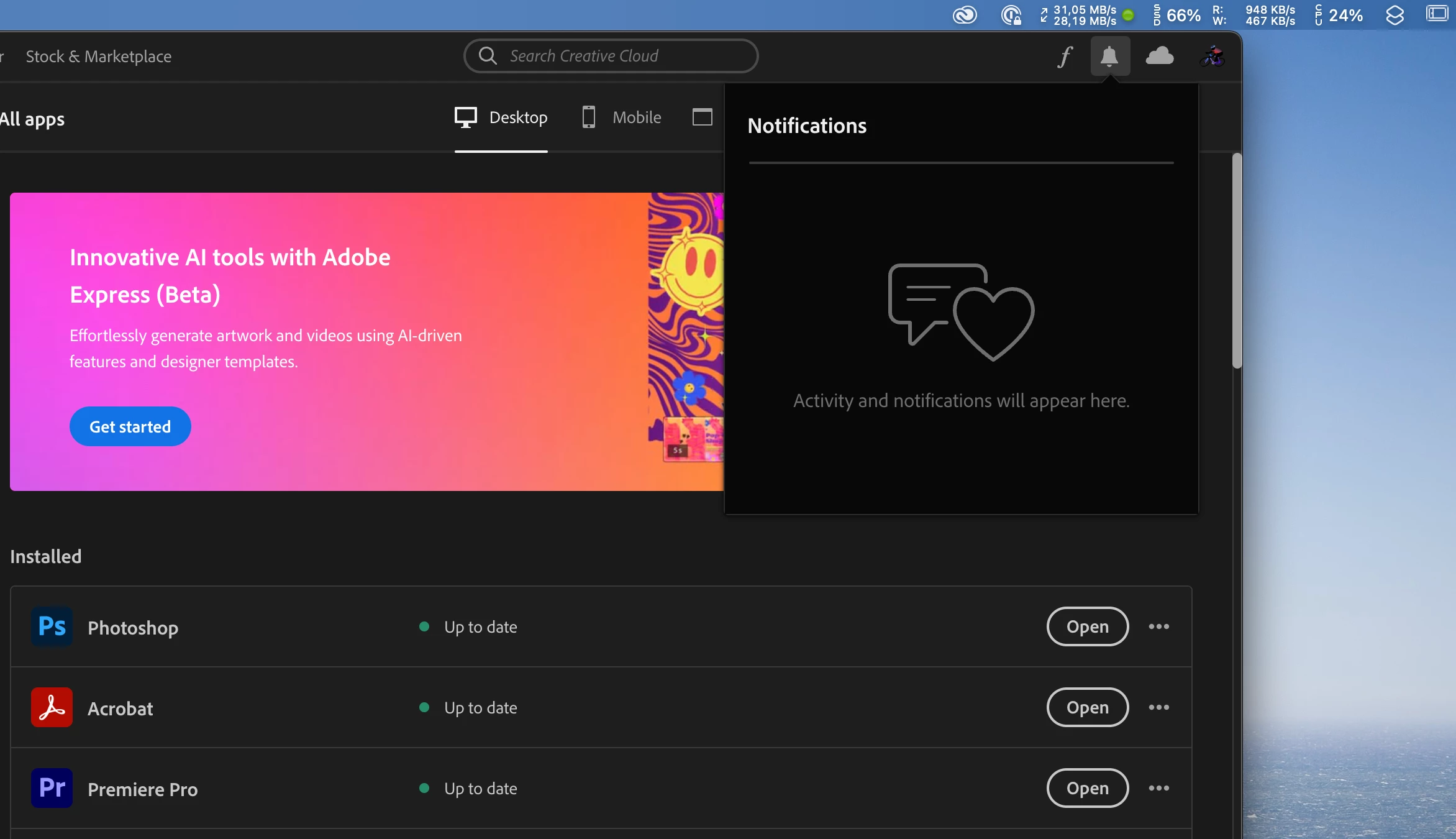Click the vertical scrollbar thumb
The image size is (1456, 839).
(x=1237, y=261)
